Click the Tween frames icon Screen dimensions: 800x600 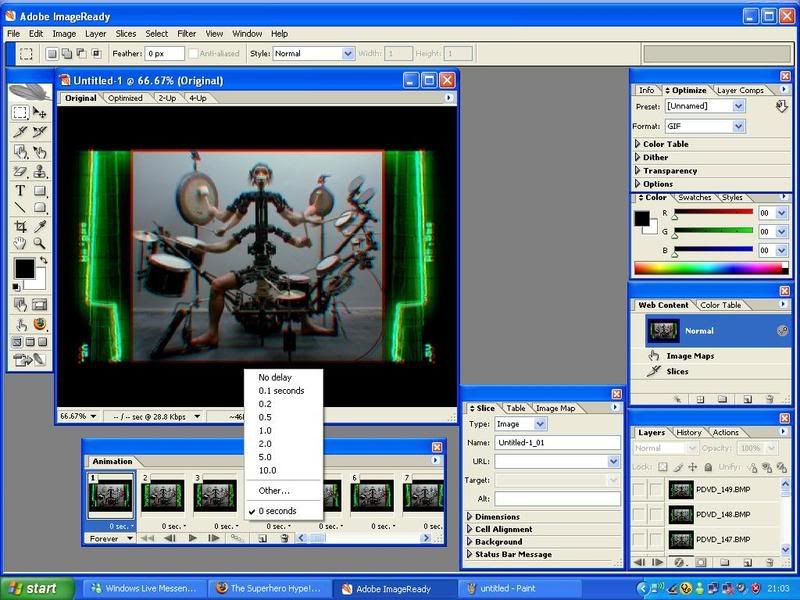237,538
